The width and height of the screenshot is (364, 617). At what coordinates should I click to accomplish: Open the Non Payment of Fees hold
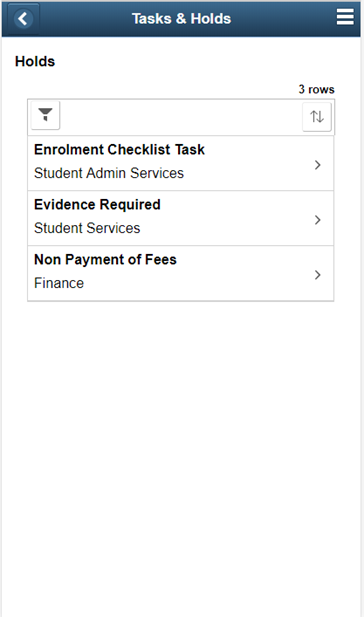point(105,260)
